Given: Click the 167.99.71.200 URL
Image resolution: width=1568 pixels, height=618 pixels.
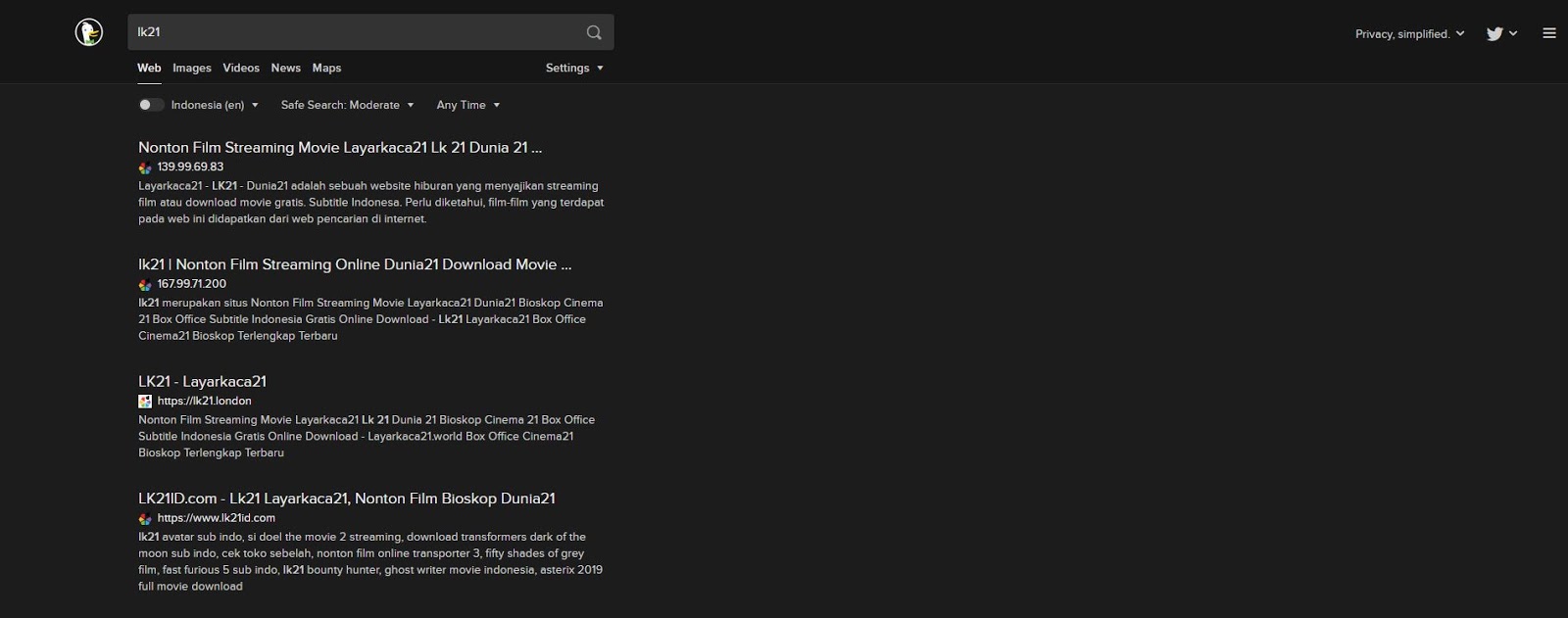Looking at the screenshot, I should 192,284.
